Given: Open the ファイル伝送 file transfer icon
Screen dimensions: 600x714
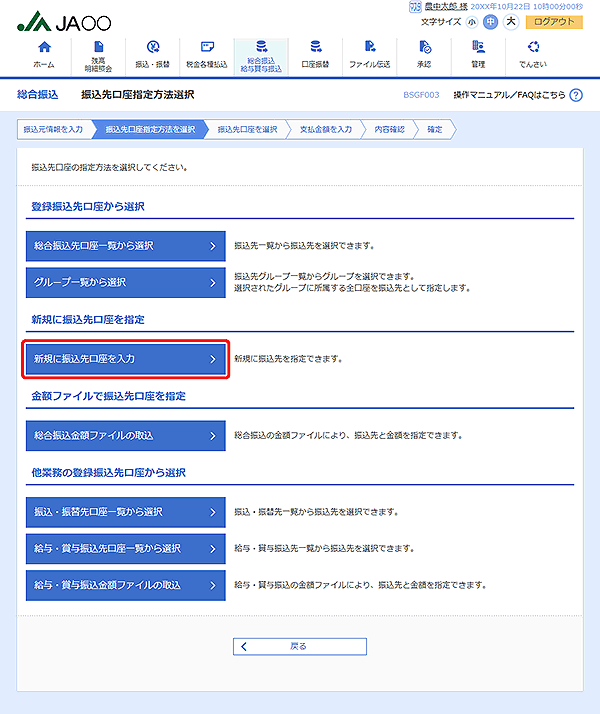Looking at the screenshot, I should click(x=369, y=53).
